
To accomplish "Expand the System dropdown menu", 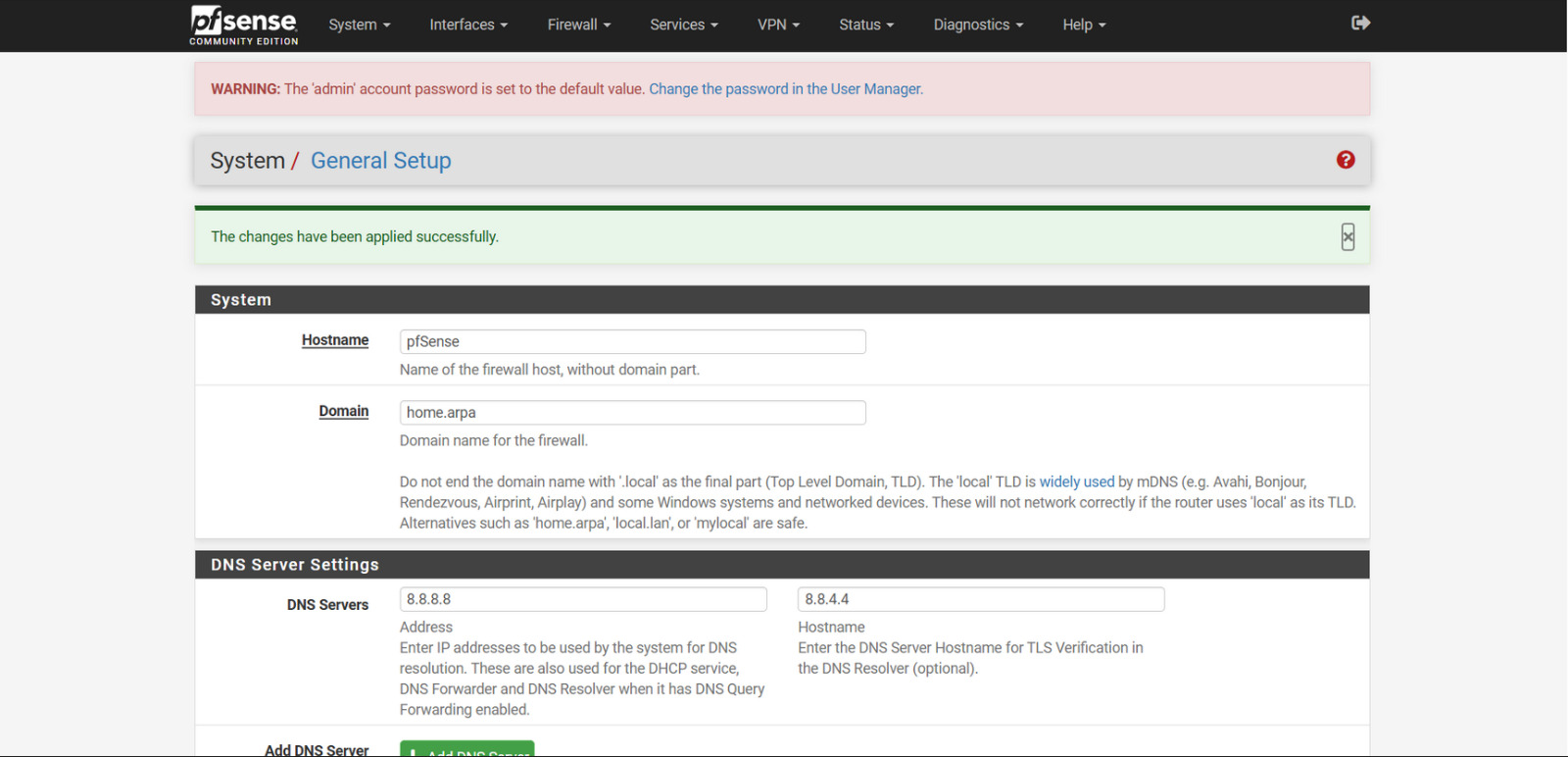I will [x=359, y=25].
